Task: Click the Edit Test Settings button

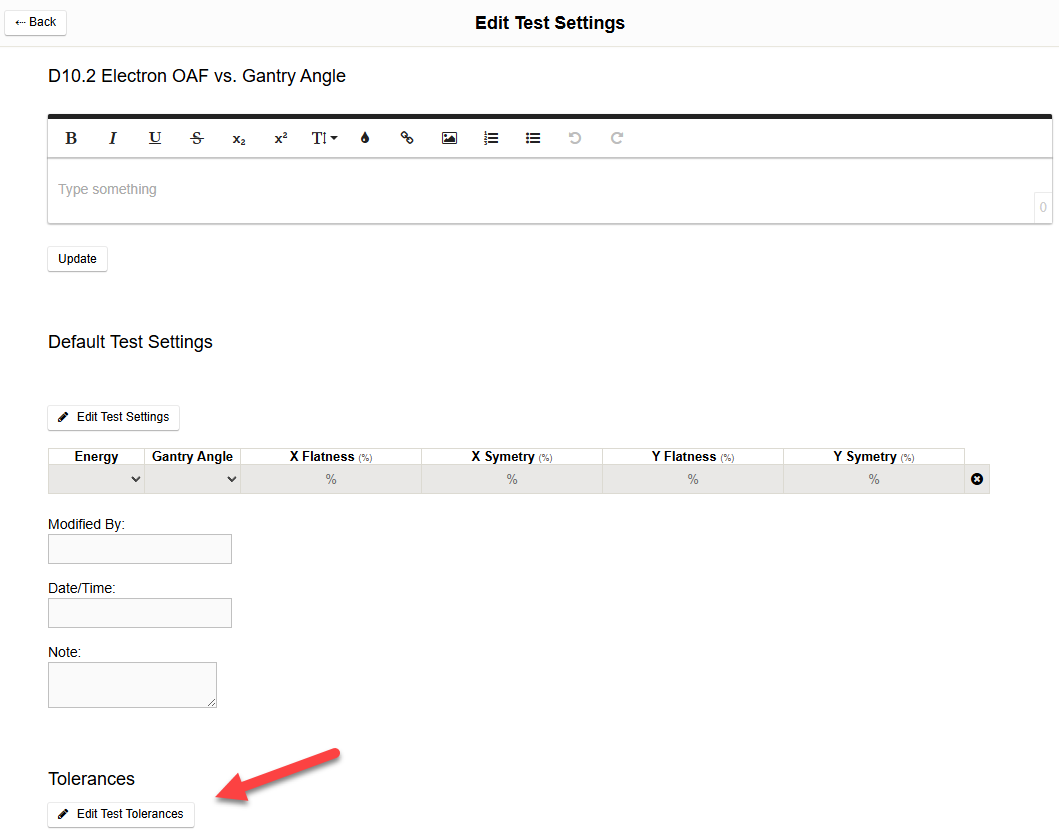Action: coord(114,417)
